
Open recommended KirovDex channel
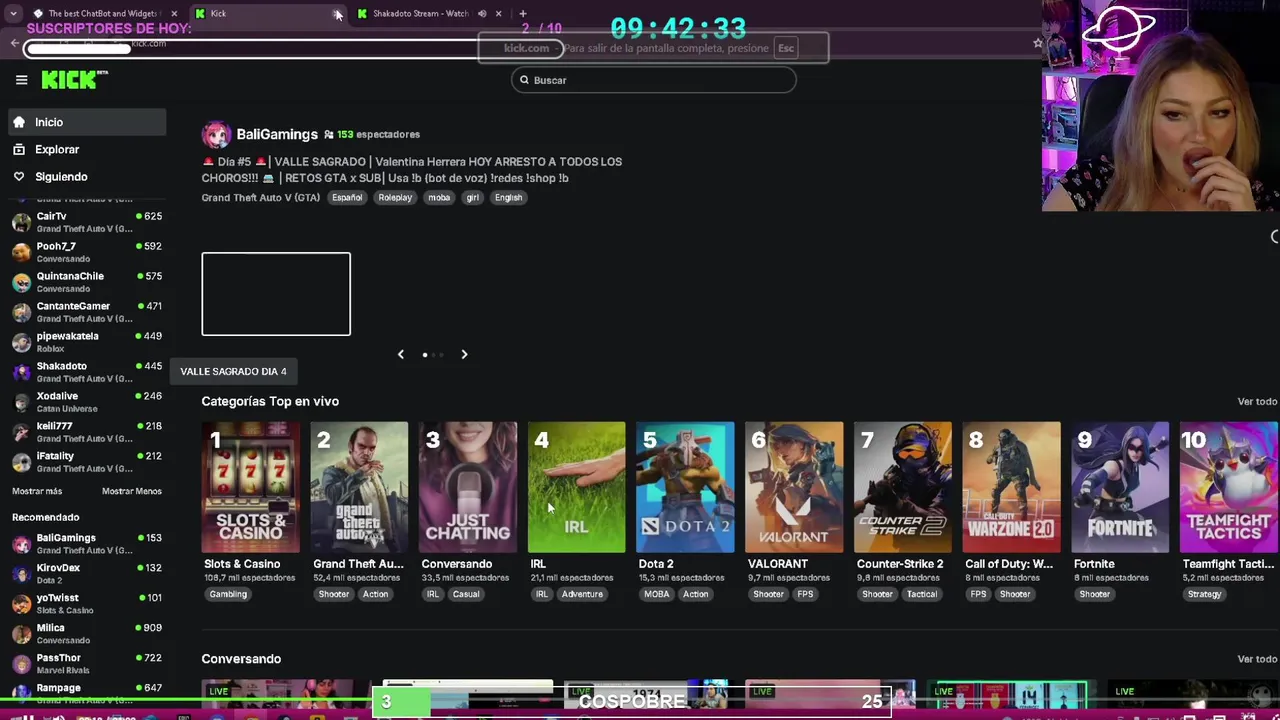click(x=87, y=574)
